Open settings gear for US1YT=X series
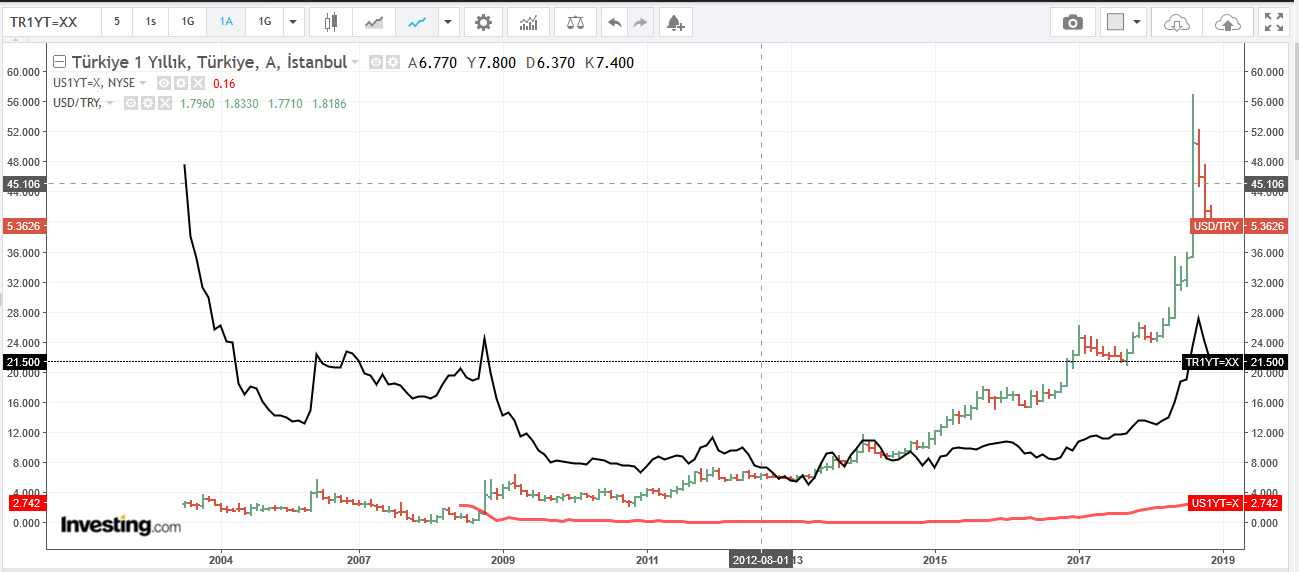The height and width of the screenshot is (572, 1299). tap(181, 83)
